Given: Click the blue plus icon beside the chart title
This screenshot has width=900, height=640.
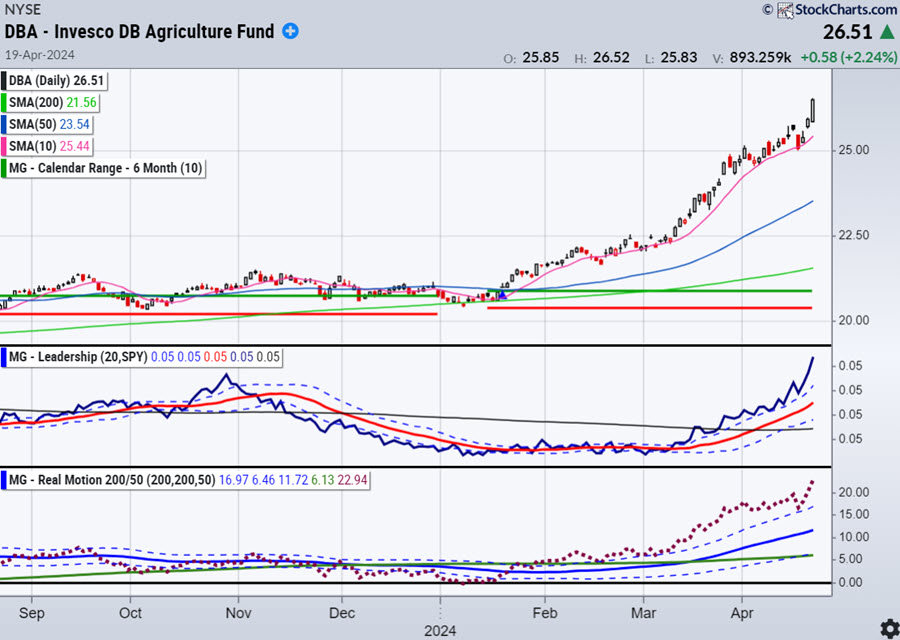Looking at the screenshot, I should coord(290,31).
